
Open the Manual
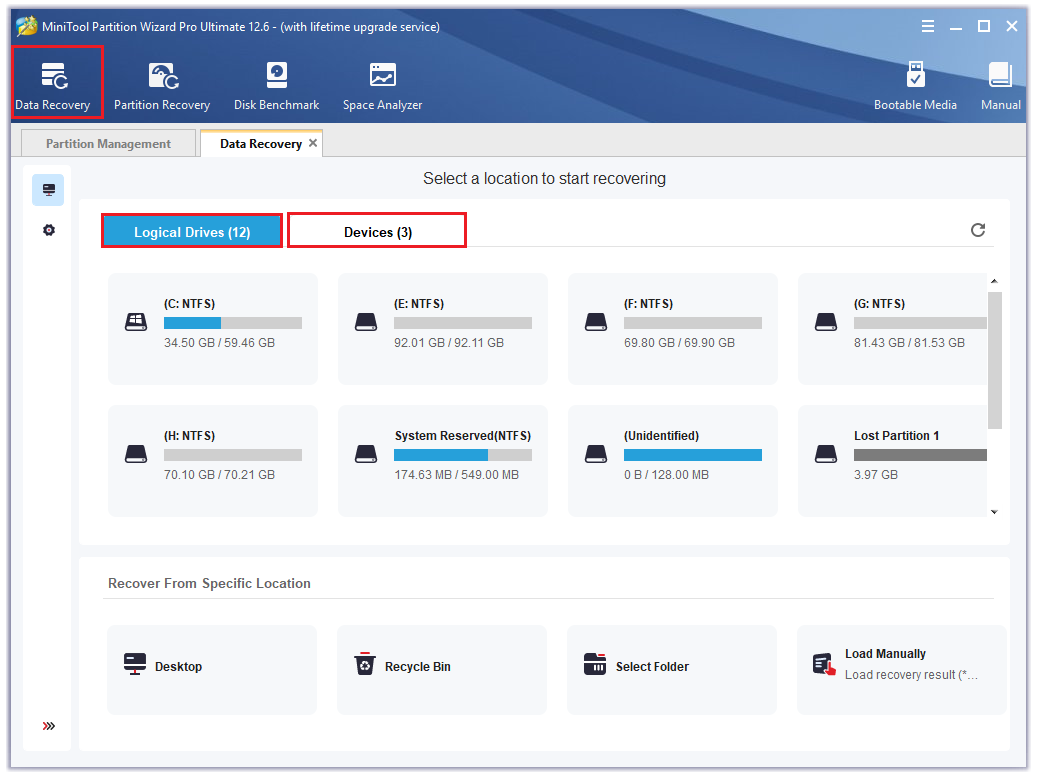(x=1001, y=86)
